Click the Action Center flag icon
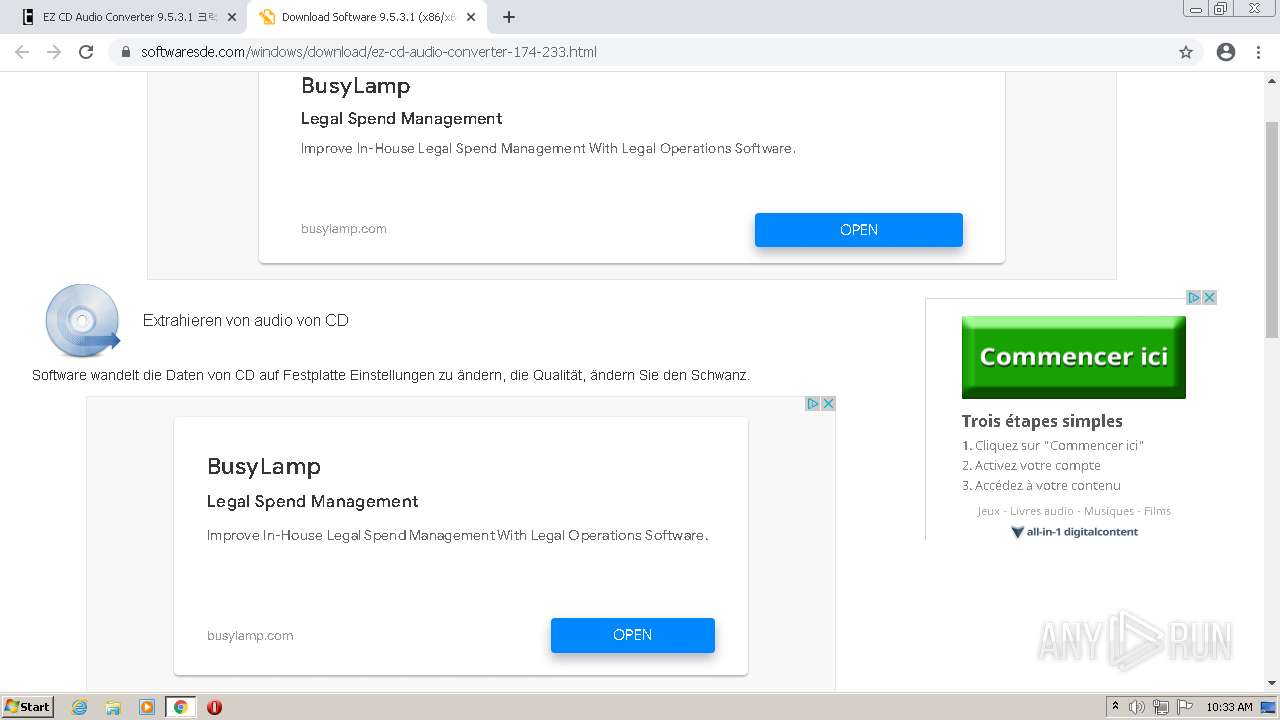 (x=1185, y=707)
